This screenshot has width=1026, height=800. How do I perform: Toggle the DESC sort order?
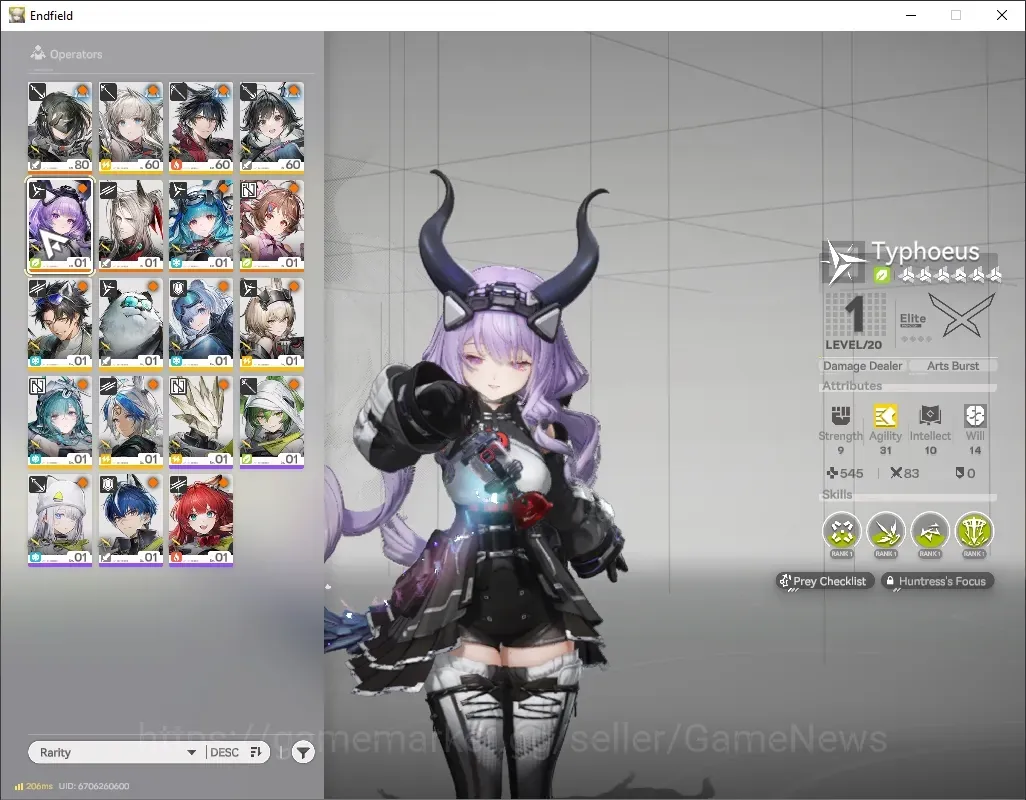coord(236,752)
